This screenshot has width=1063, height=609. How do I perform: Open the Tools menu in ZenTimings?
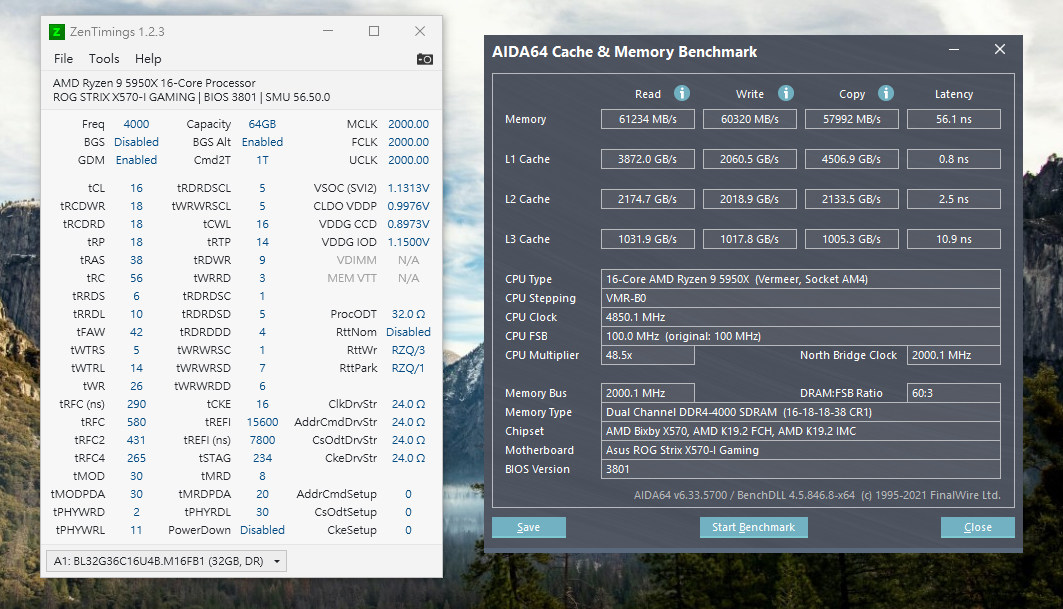click(104, 59)
